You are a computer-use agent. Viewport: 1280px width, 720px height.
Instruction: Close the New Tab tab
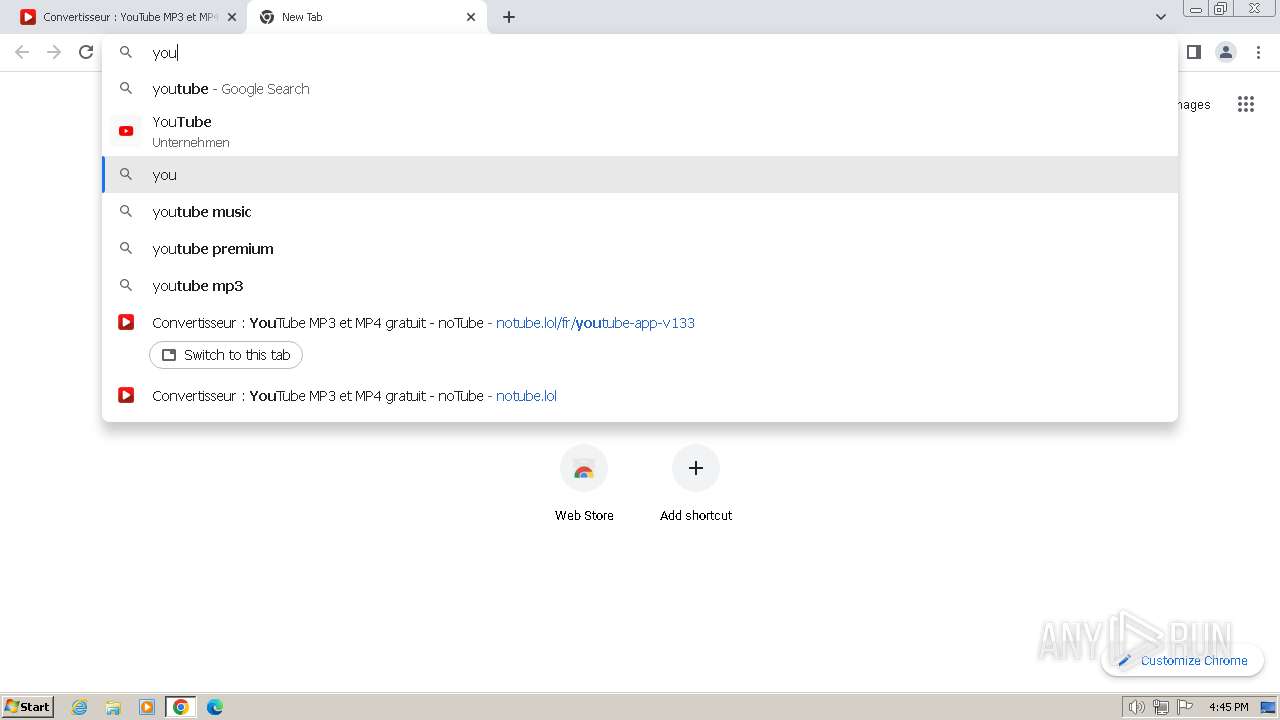coord(471,17)
